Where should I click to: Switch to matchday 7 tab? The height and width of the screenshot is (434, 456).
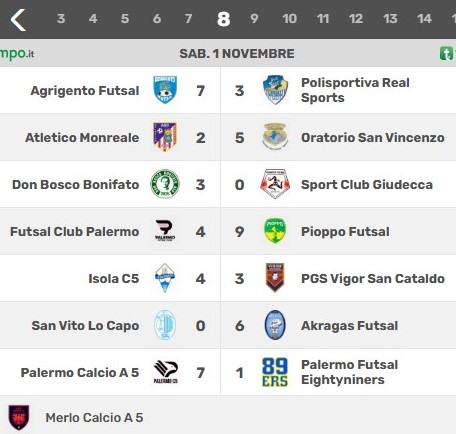pyautogui.click(x=188, y=18)
